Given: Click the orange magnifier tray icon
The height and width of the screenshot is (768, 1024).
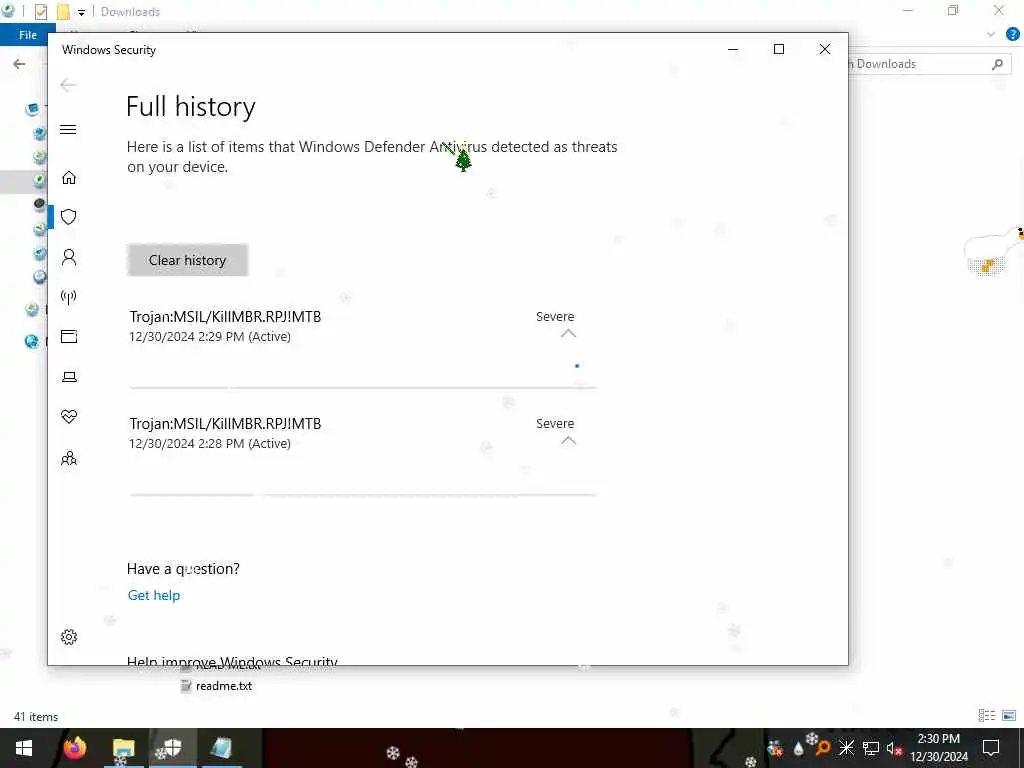Looking at the screenshot, I should tap(822, 748).
